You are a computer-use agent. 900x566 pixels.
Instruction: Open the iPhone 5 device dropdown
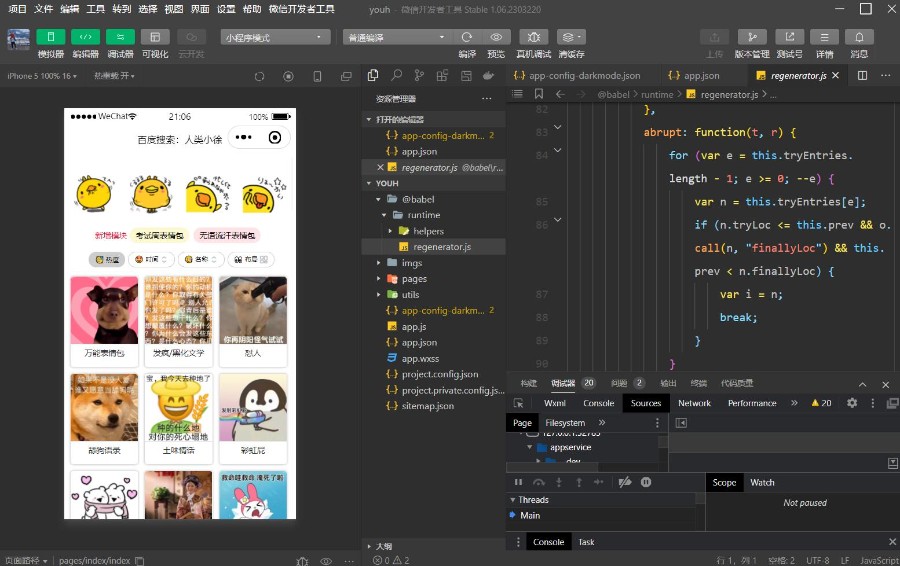(42, 76)
